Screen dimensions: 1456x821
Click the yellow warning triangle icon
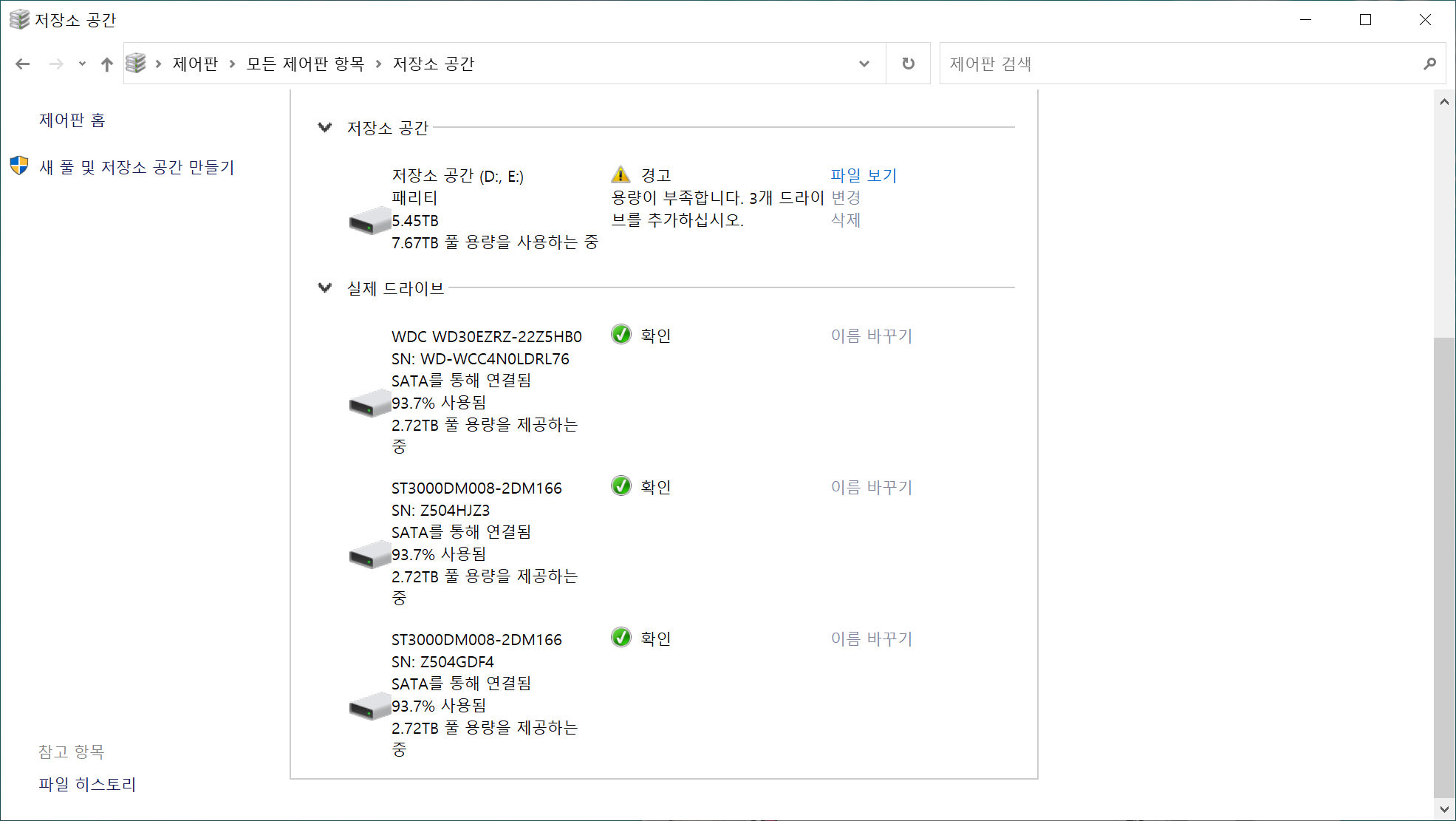(621, 175)
